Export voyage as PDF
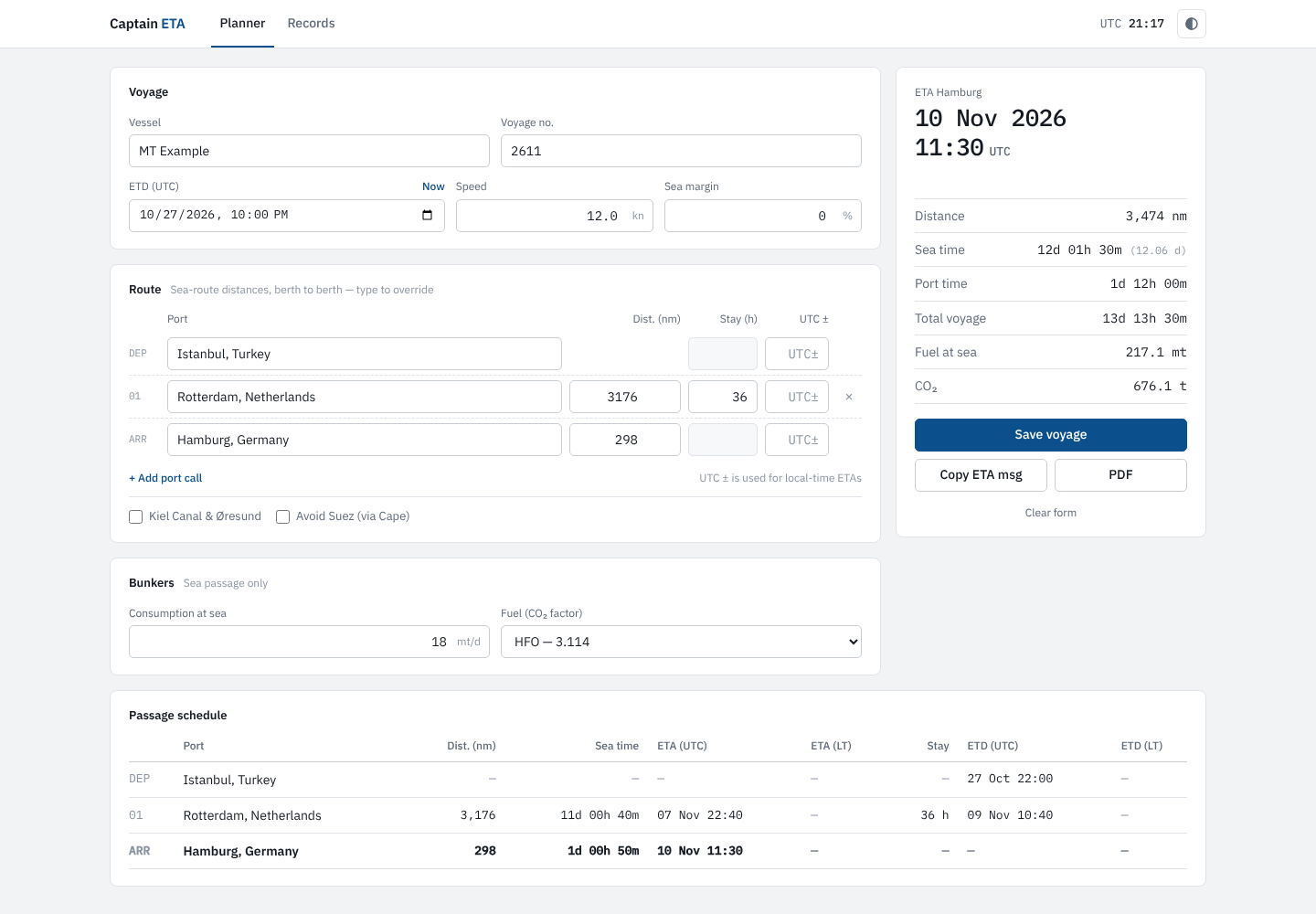The height and width of the screenshot is (914, 1316). tap(1120, 475)
